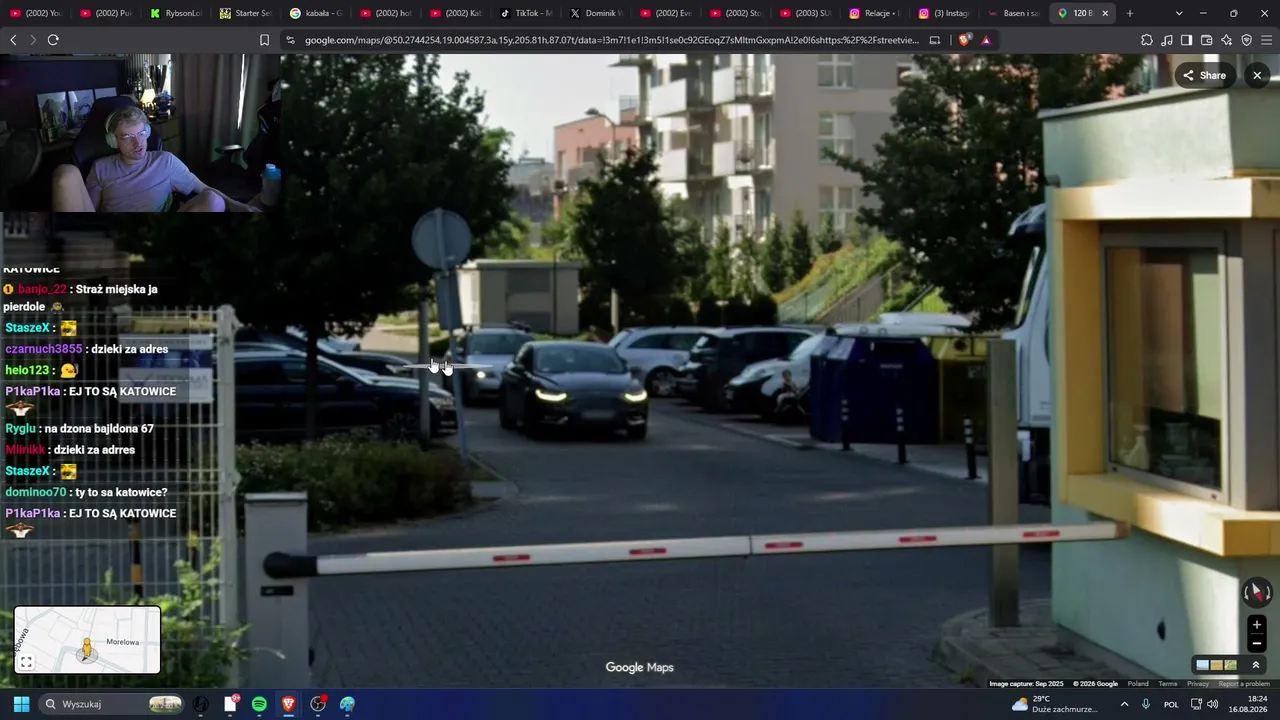Expand the tab search dropdown

pyautogui.click(x=1179, y=13)
